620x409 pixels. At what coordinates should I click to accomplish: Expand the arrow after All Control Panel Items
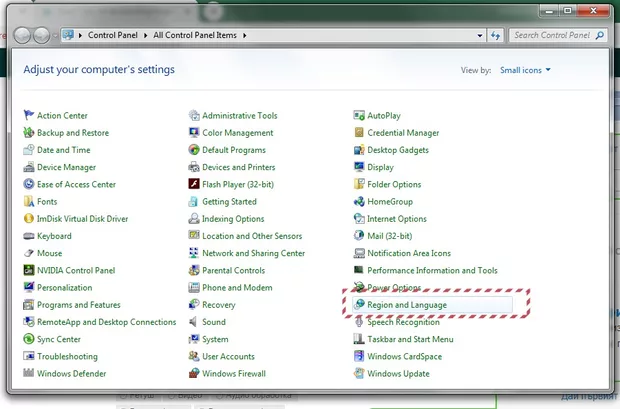[x=243, y=35]
